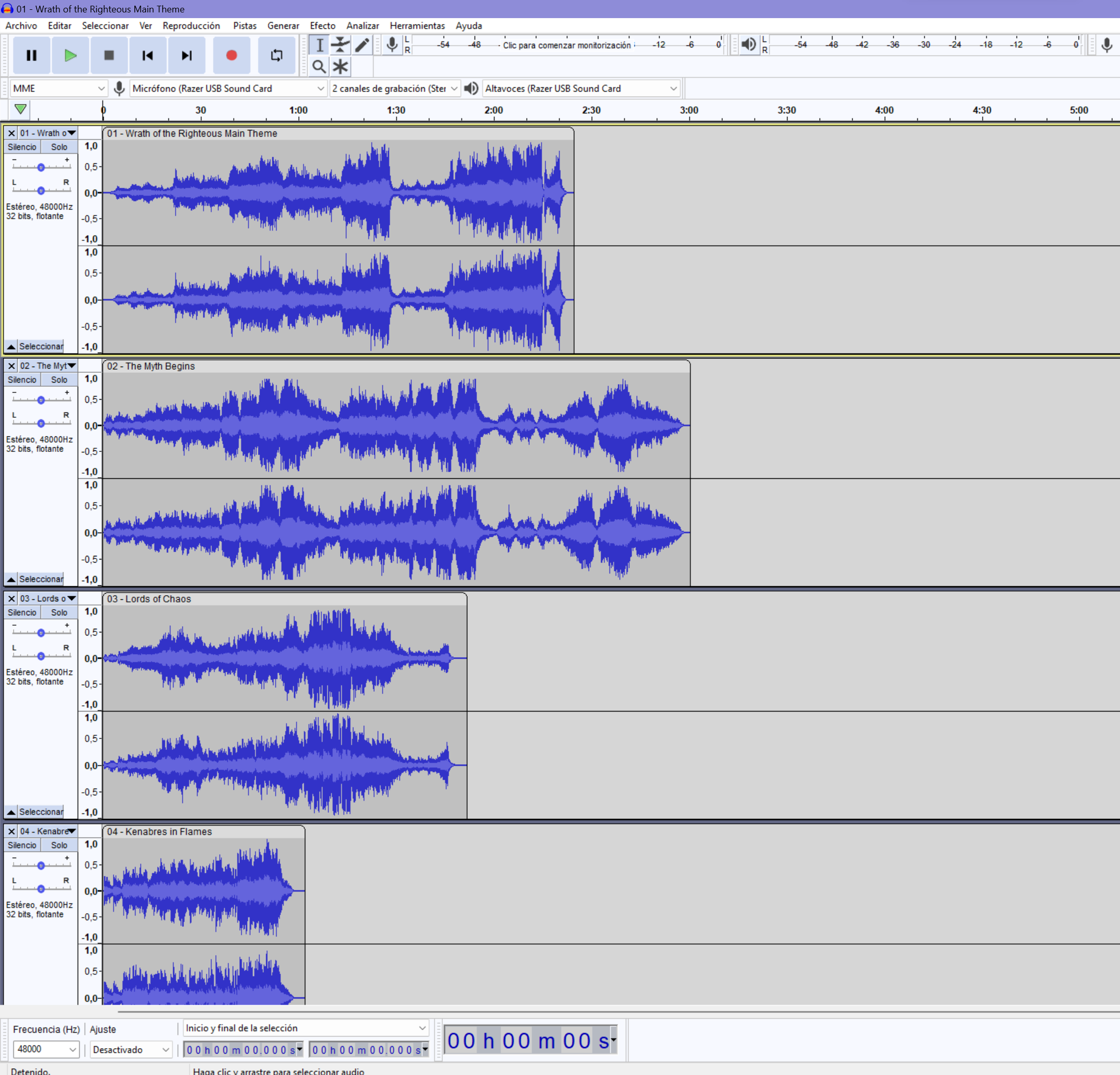Open the recording channels dropdown

pos(395,88)
